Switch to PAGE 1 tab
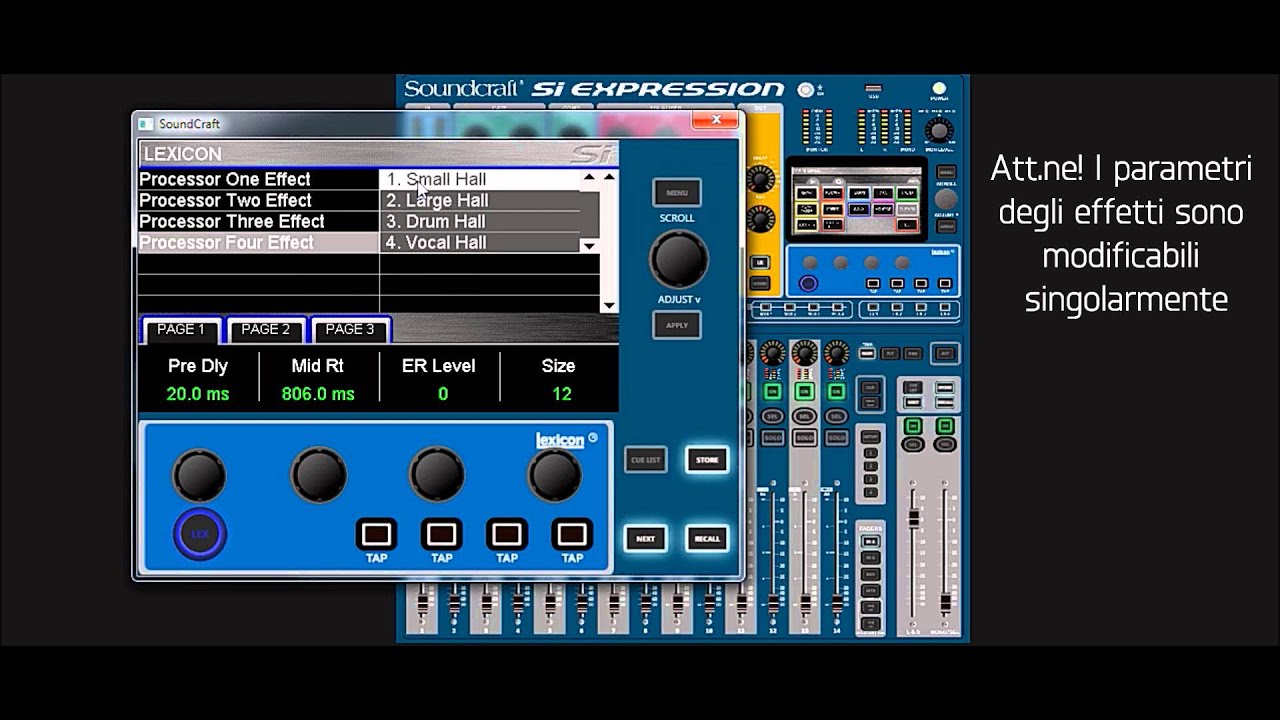Screen dimensions: 1280x720 coord(181,329)
